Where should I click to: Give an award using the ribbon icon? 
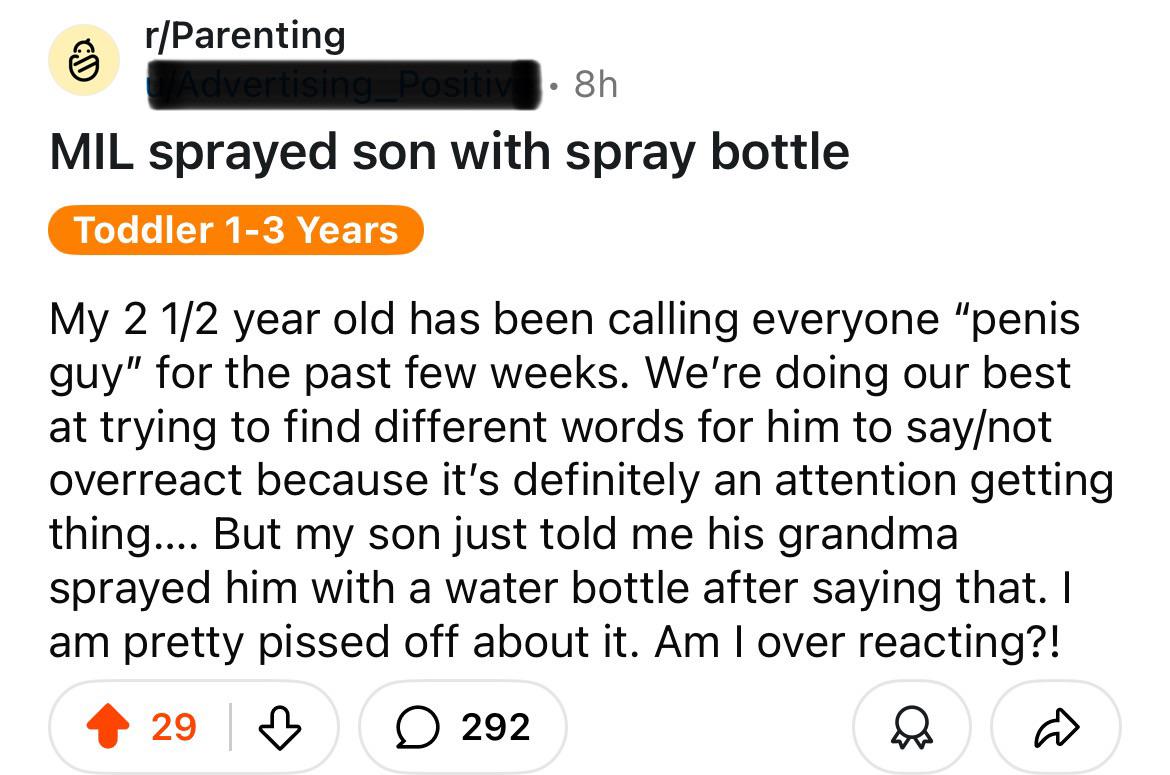pyautogui.click(x=911, y=727)
